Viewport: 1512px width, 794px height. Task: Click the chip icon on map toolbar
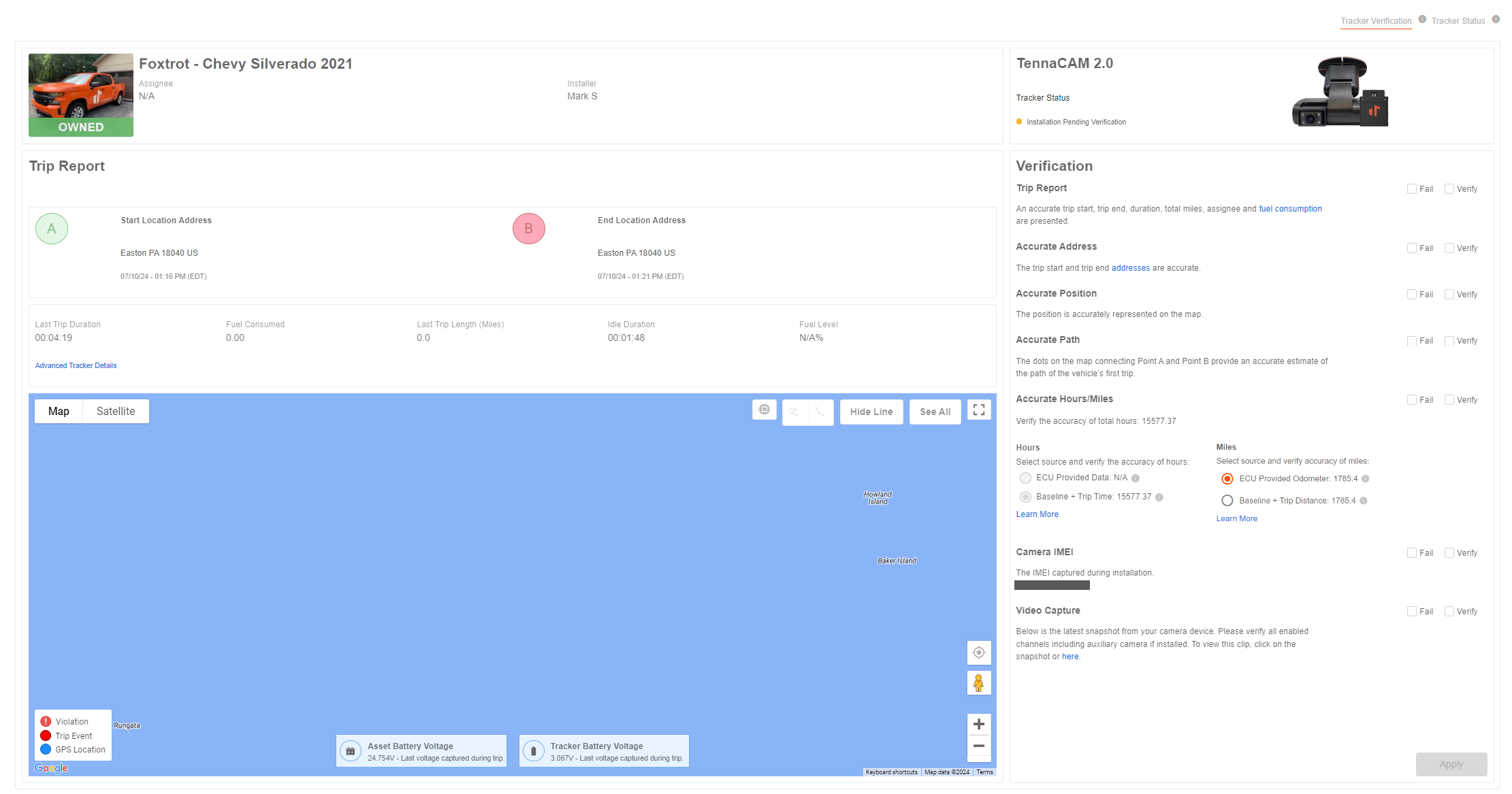764,410
